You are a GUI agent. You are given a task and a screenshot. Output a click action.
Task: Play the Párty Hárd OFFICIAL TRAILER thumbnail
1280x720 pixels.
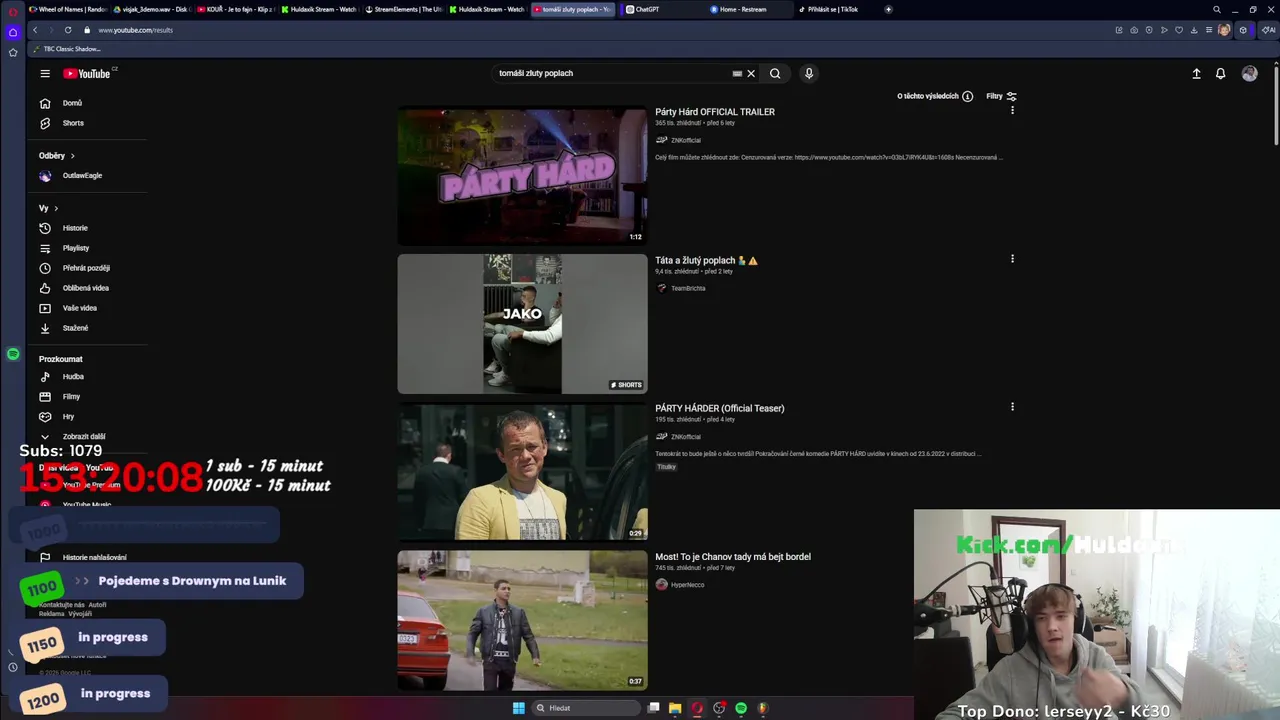523,175
